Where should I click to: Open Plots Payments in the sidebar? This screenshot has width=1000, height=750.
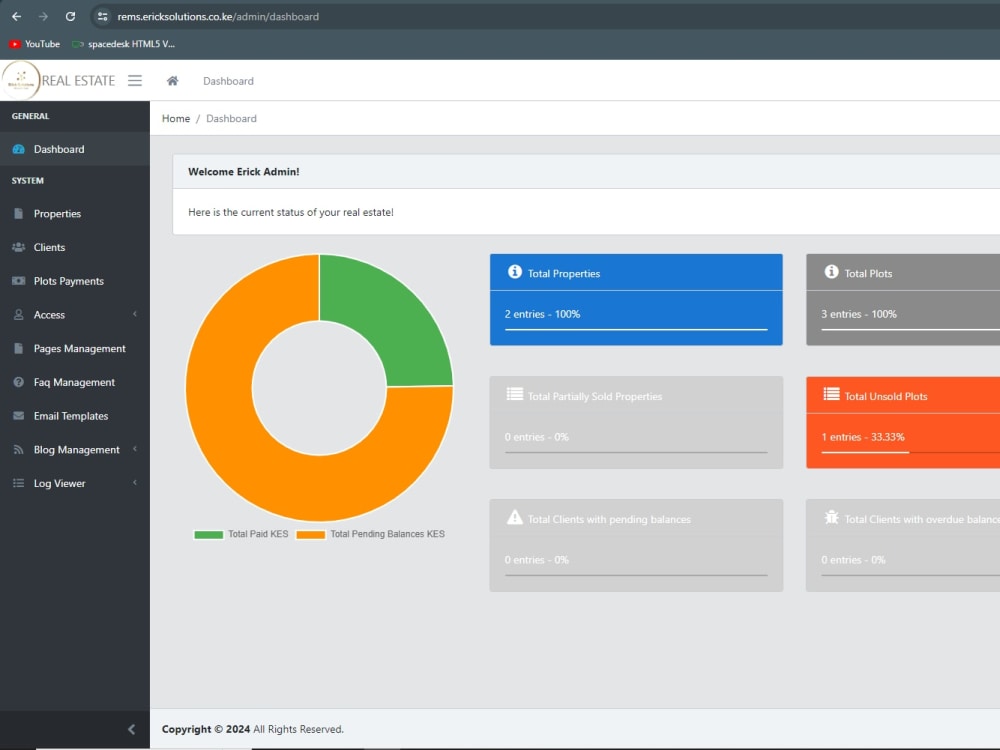(x=75, y=281)
